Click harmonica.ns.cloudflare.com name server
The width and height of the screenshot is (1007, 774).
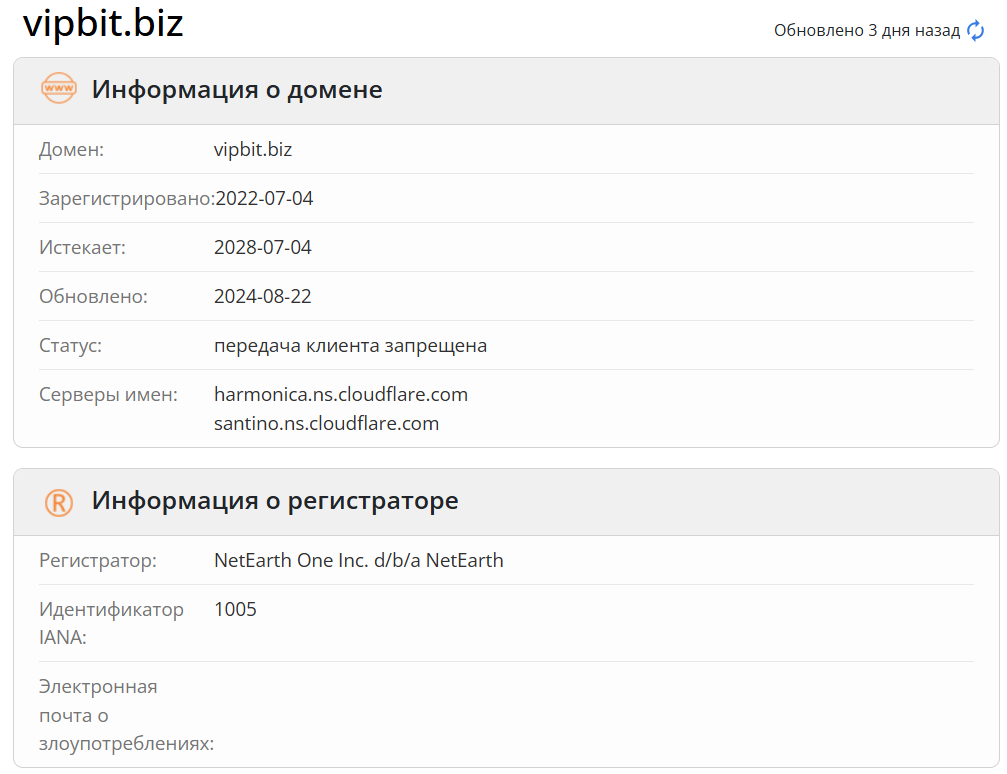[x=341, y=395]
